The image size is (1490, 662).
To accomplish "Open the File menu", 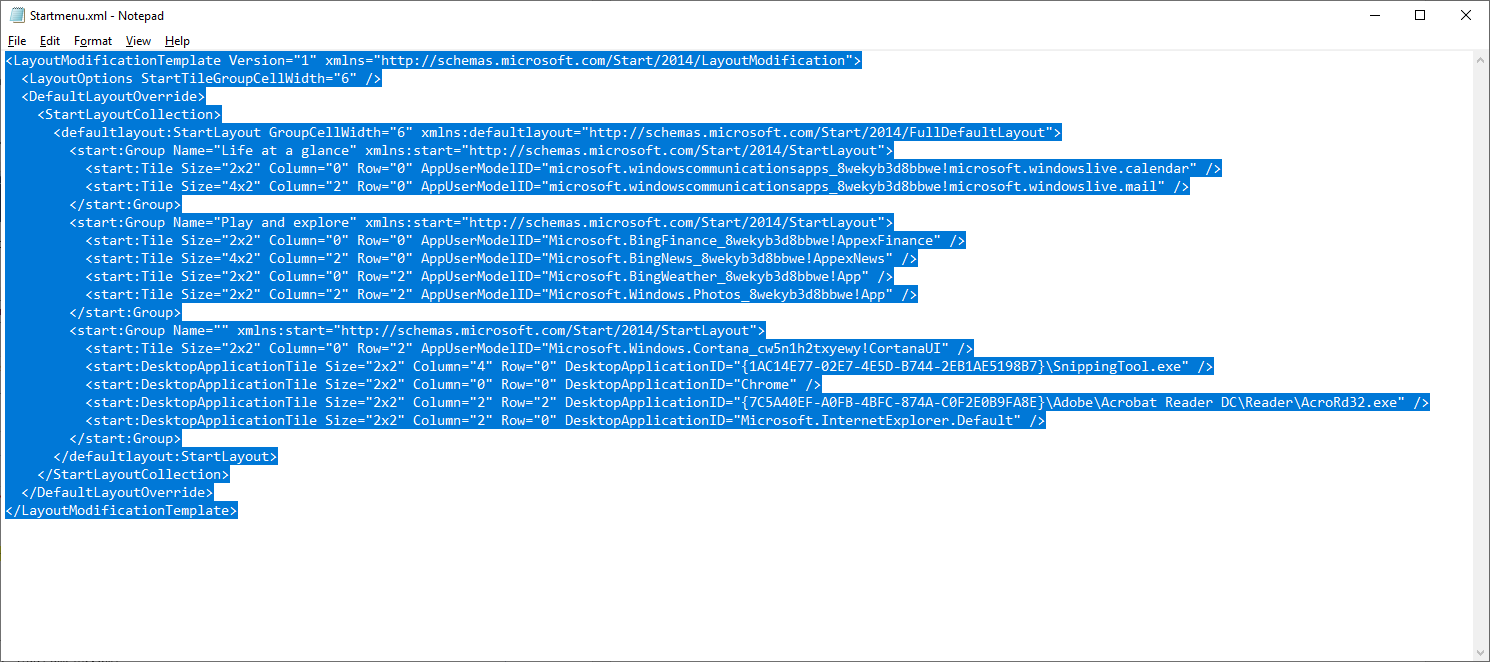I will pos(17,41).
